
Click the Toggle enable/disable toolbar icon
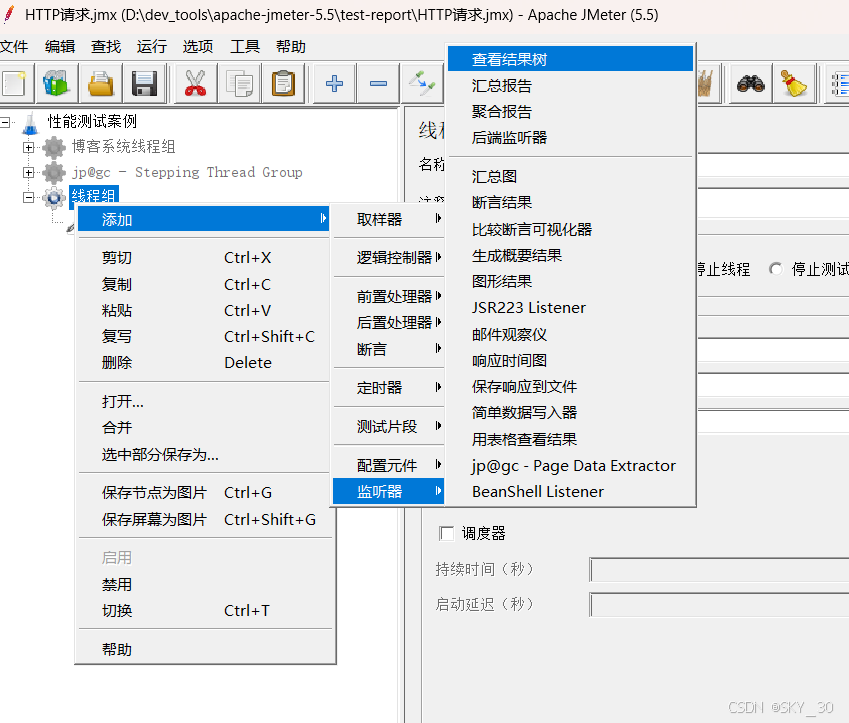point(422,83)
